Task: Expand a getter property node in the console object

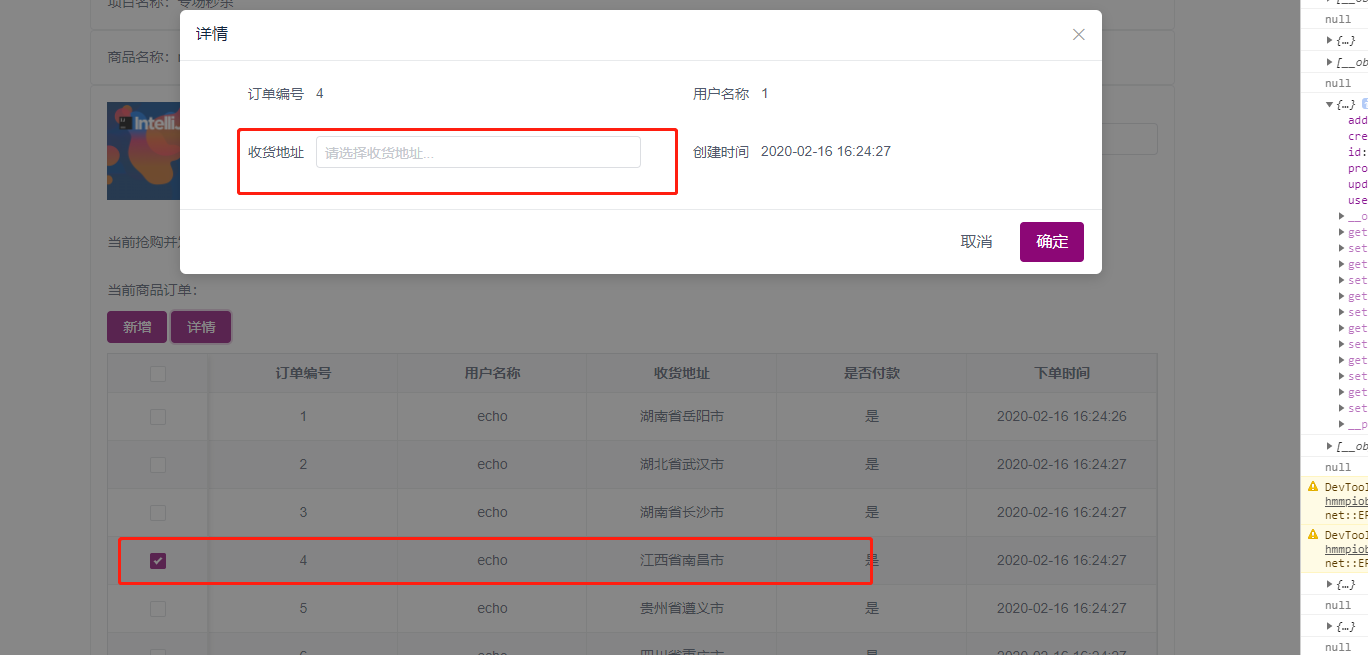Action: coord(1341,232)
